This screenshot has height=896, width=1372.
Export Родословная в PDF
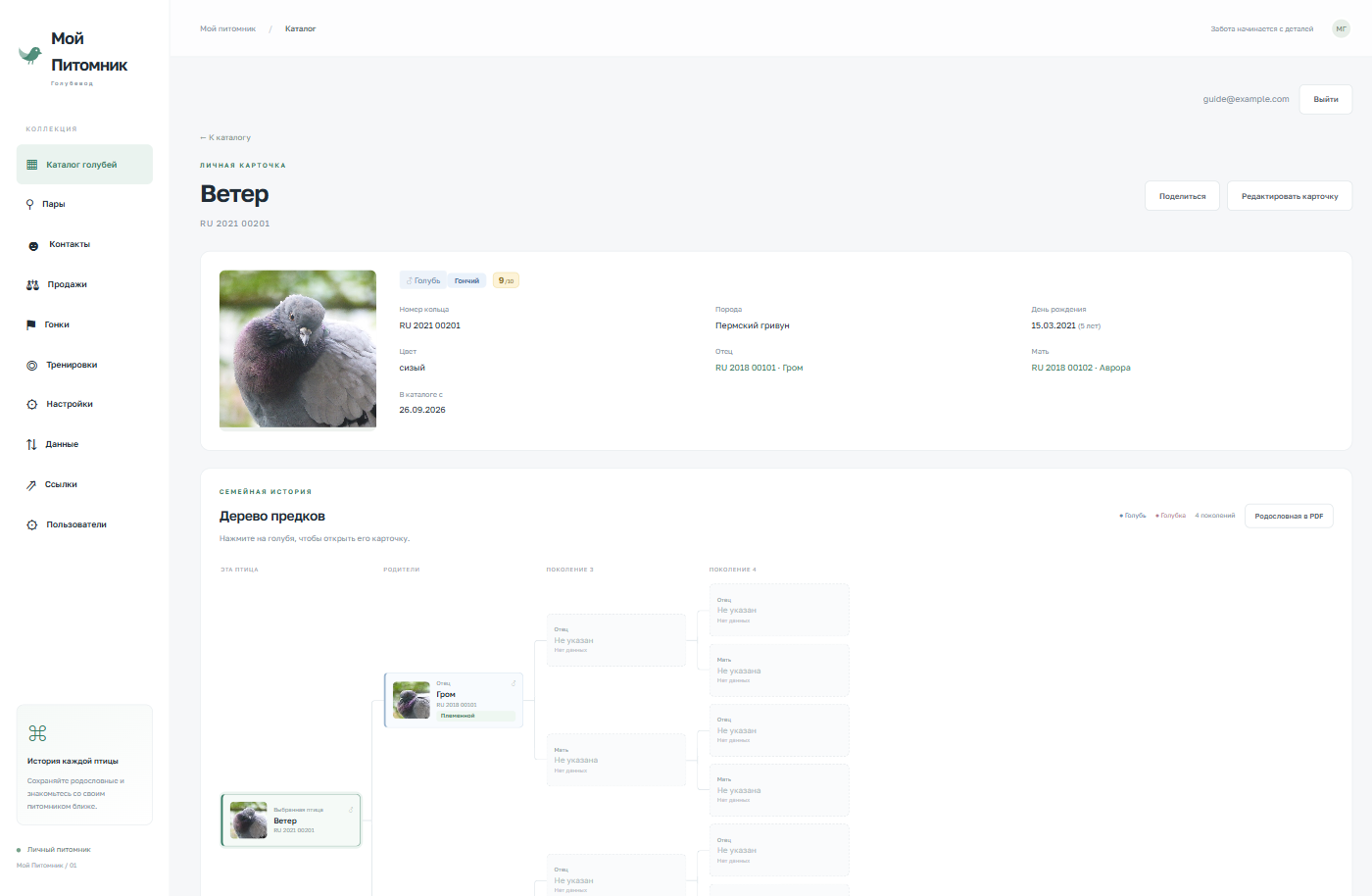coord(1289,516)
